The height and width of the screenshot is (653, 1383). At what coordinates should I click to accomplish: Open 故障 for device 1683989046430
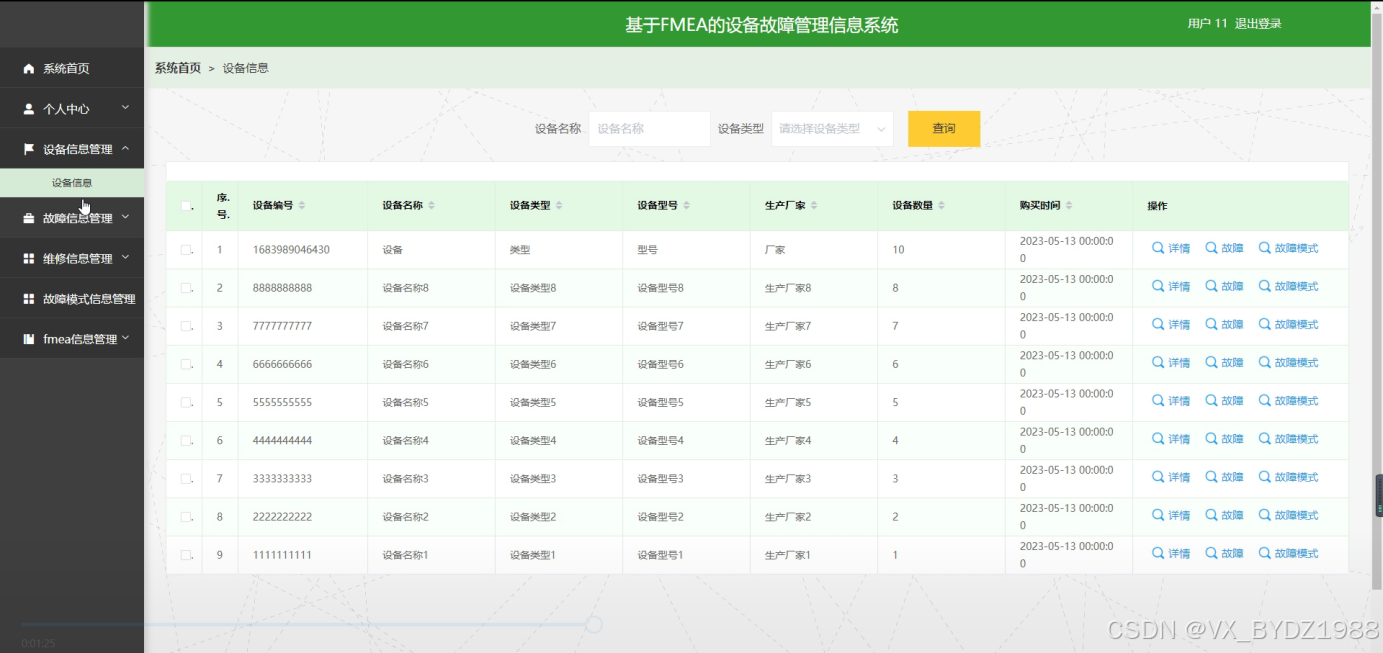point(1225,248)
